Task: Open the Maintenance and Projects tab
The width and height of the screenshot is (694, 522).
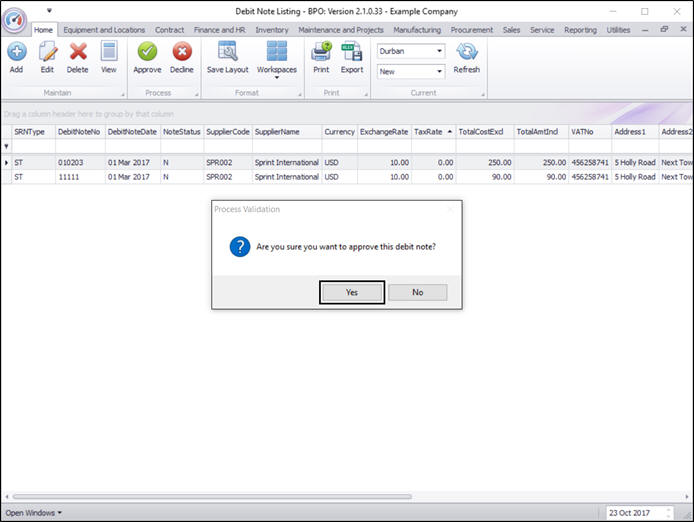Action: [x=341, y=30]
